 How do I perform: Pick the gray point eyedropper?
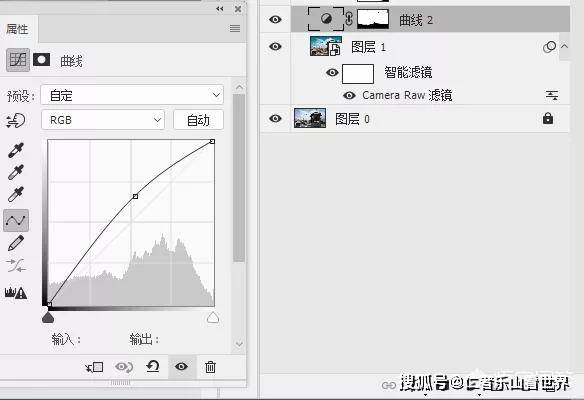[16, 172]
